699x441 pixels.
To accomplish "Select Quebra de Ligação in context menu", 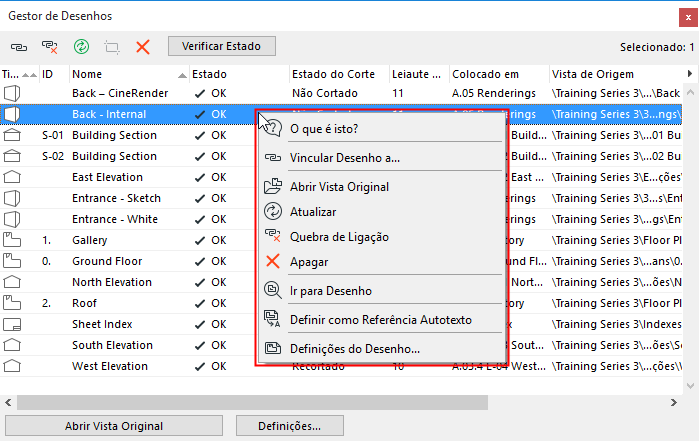I will [339, 237].
